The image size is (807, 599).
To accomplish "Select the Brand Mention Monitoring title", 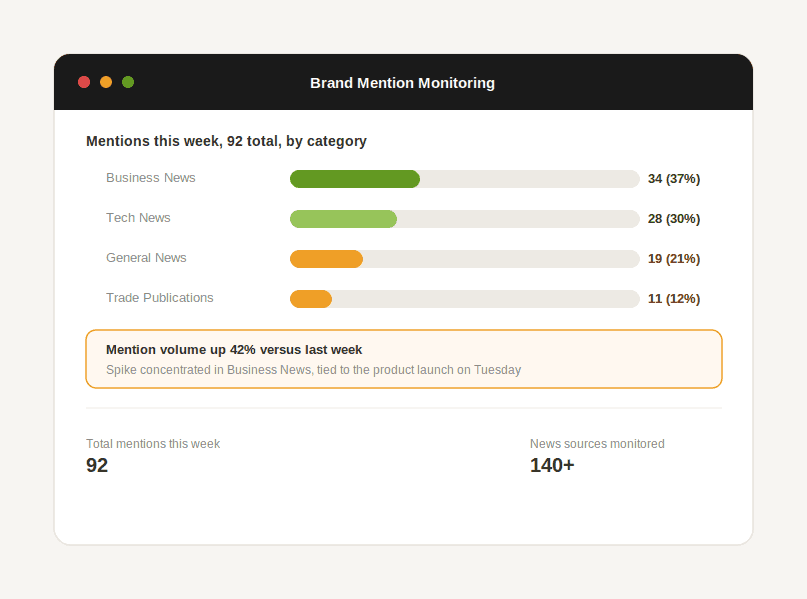I will click(402, 83).
